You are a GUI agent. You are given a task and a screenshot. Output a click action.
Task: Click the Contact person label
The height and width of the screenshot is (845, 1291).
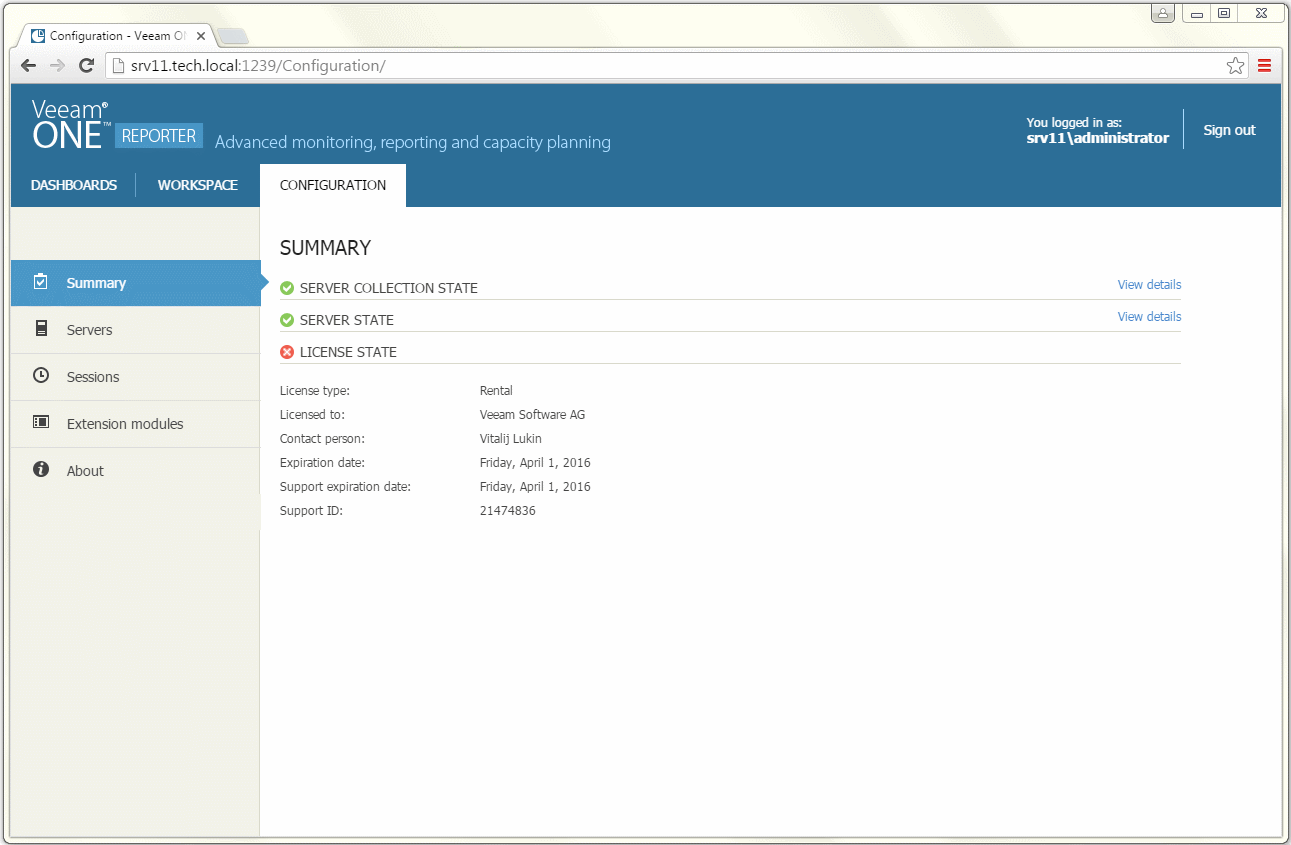pyautogui.click(x=322, y=439)
